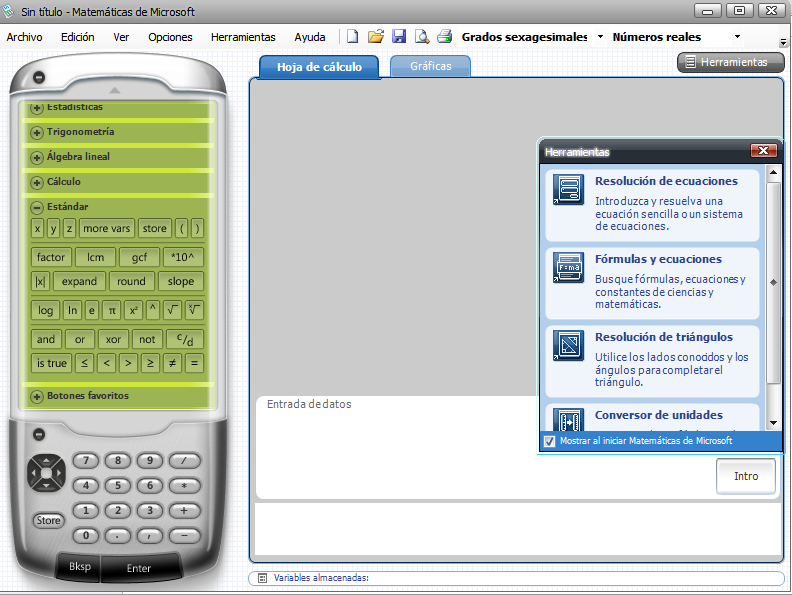Open the Conversor de unidades tool icon

568,419
